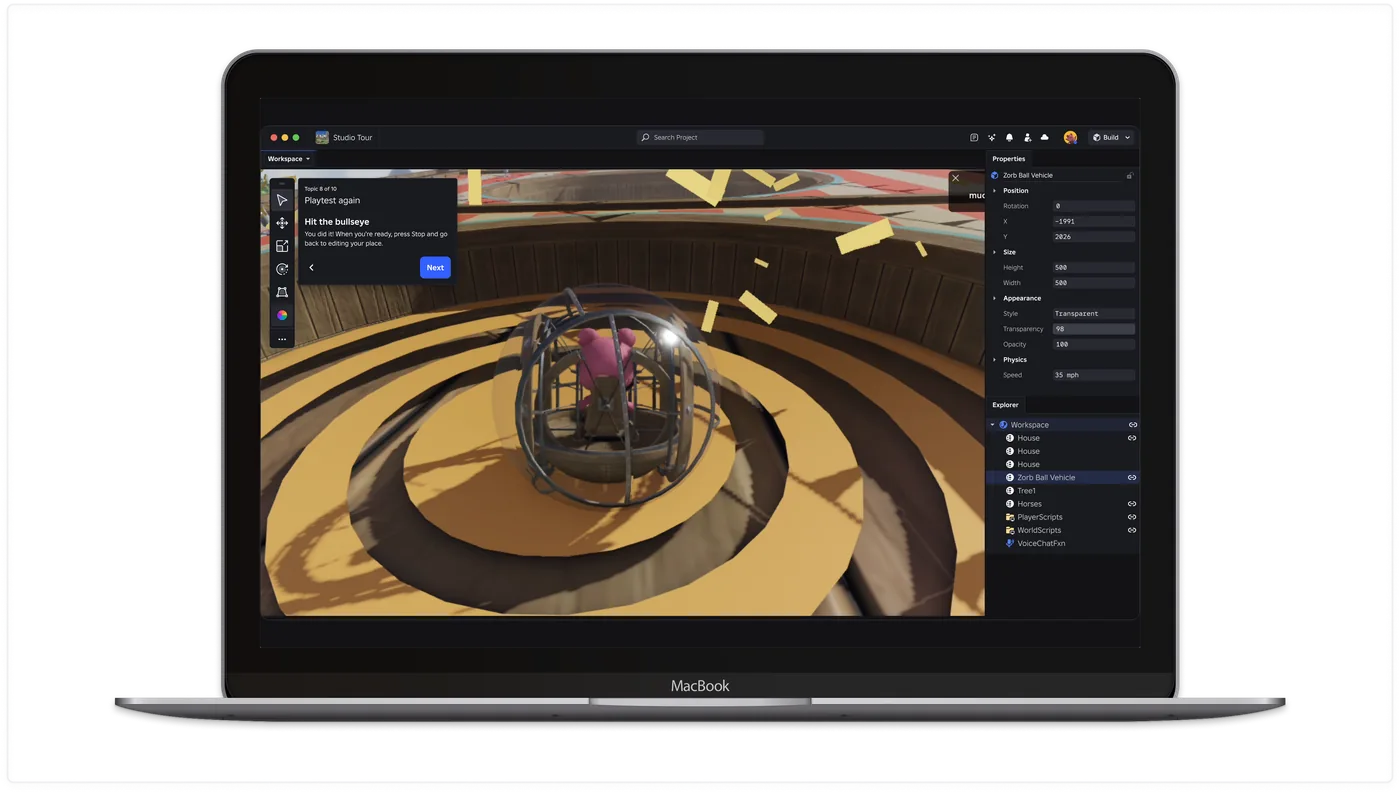Click the link icon on the PlayerScripts row
The width and height of the screenshot is (1400, 793).
pos(1132,517)
